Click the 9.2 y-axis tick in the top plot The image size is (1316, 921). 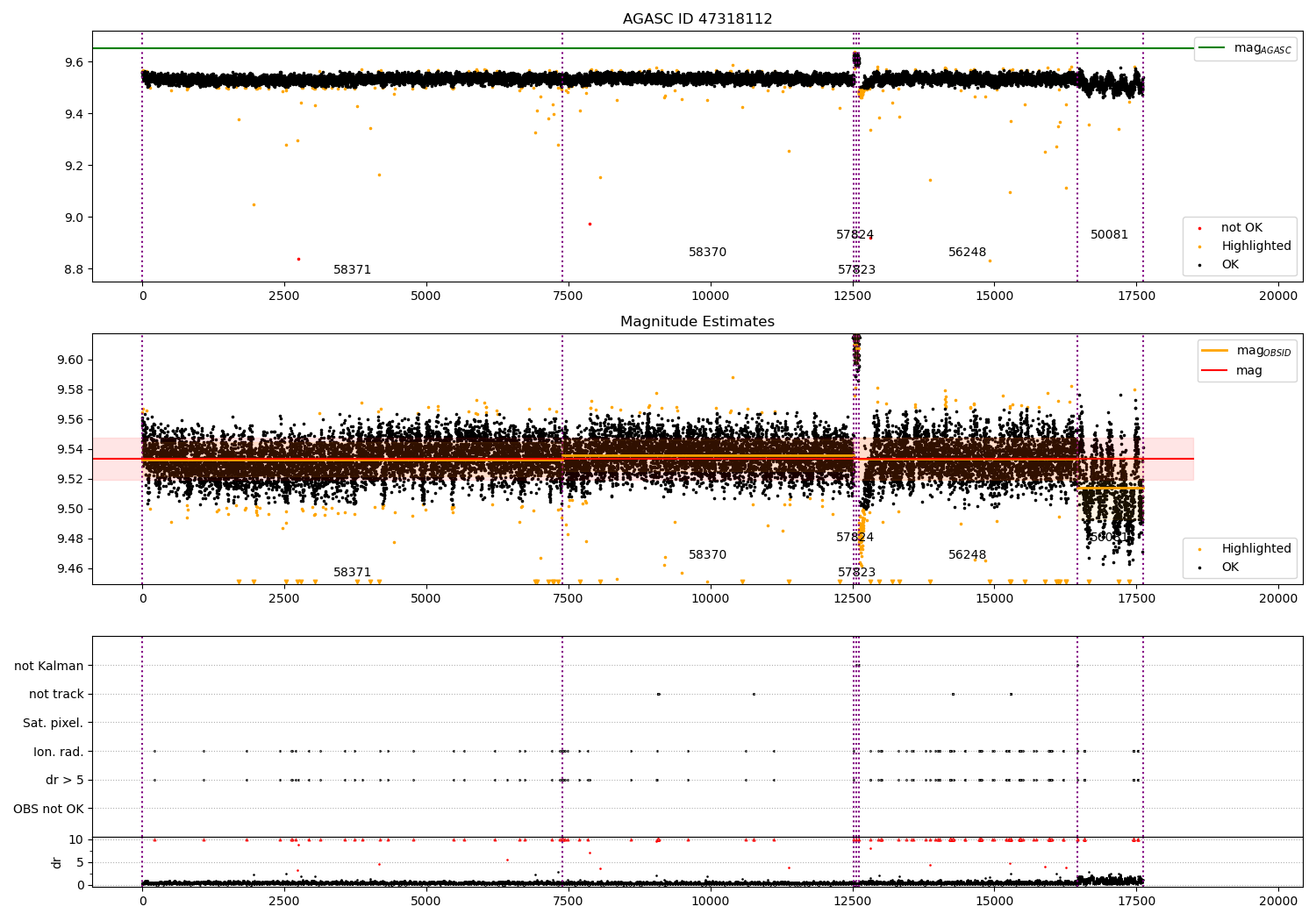click(74, 166)
